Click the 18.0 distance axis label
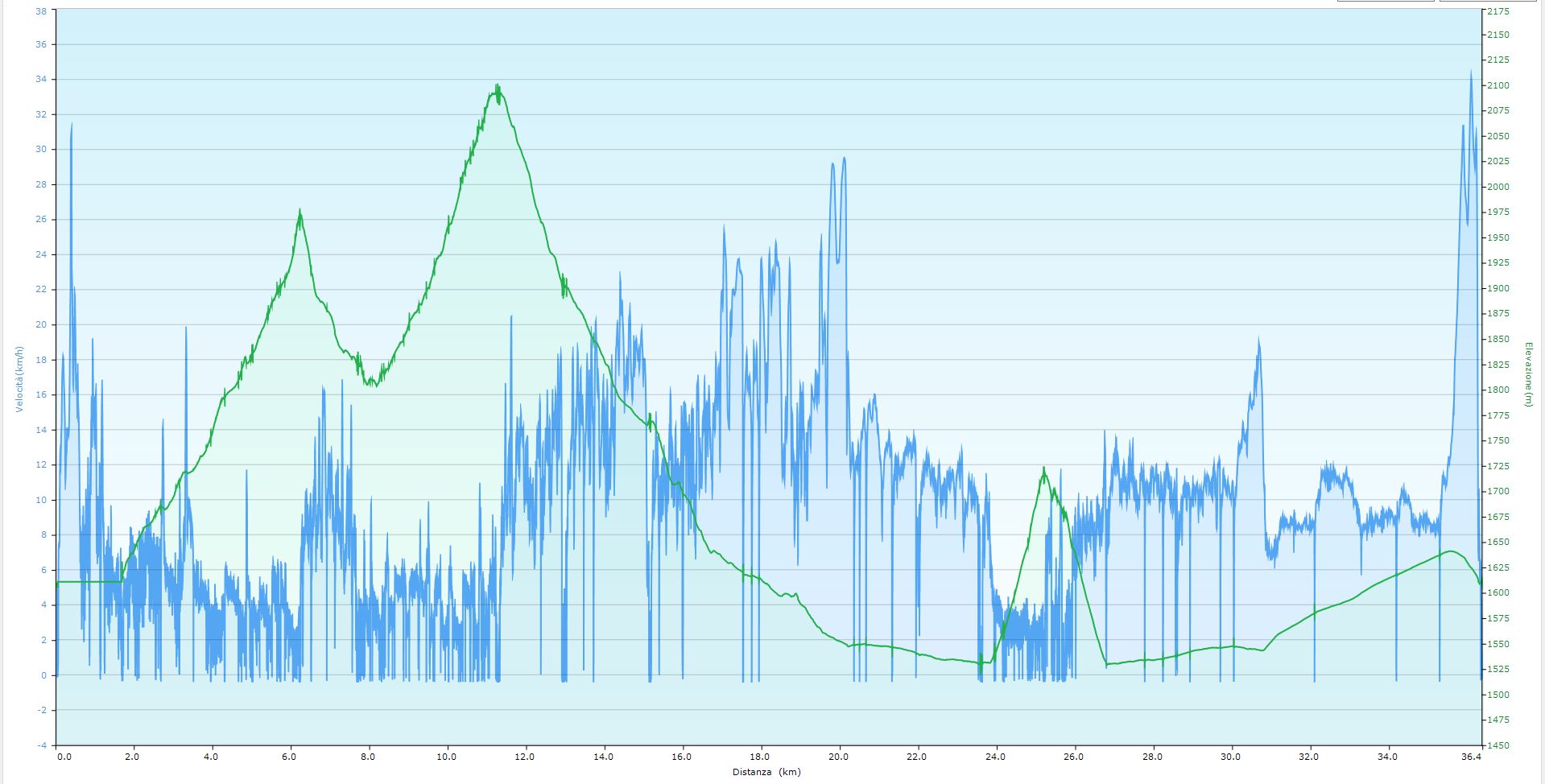 760,757
